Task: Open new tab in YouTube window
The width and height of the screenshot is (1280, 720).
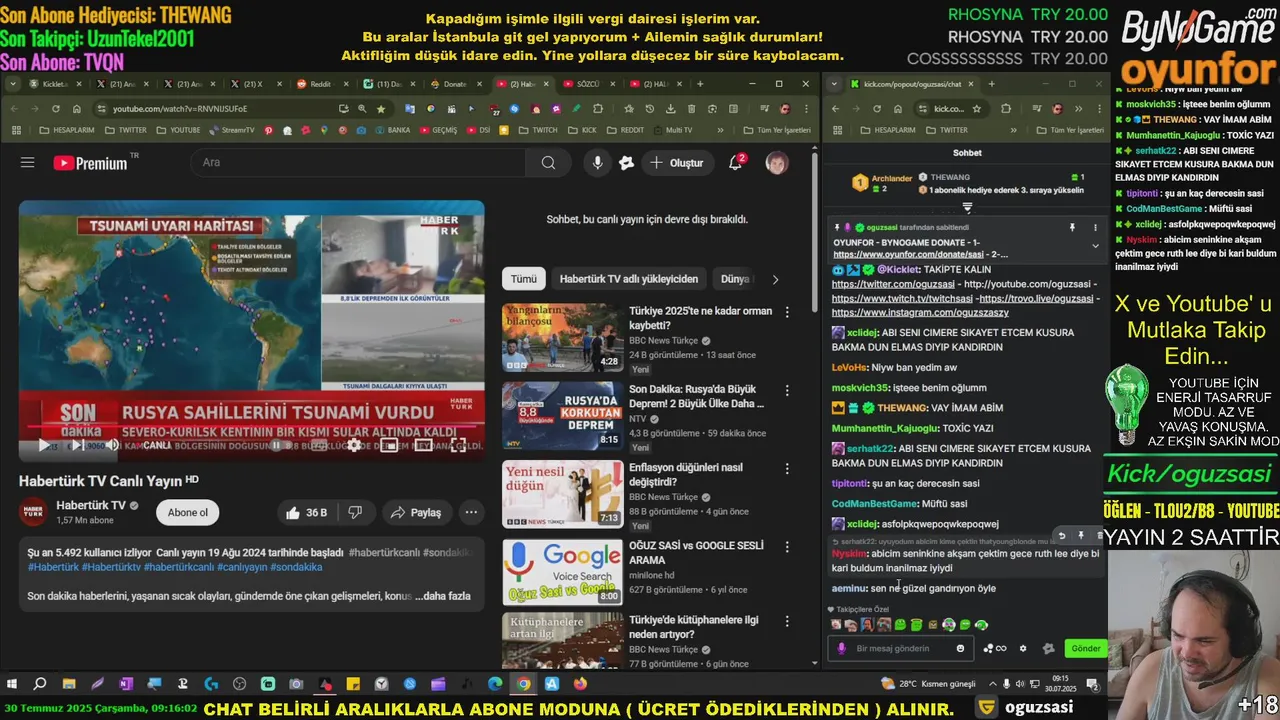Action: pos(700,84)
